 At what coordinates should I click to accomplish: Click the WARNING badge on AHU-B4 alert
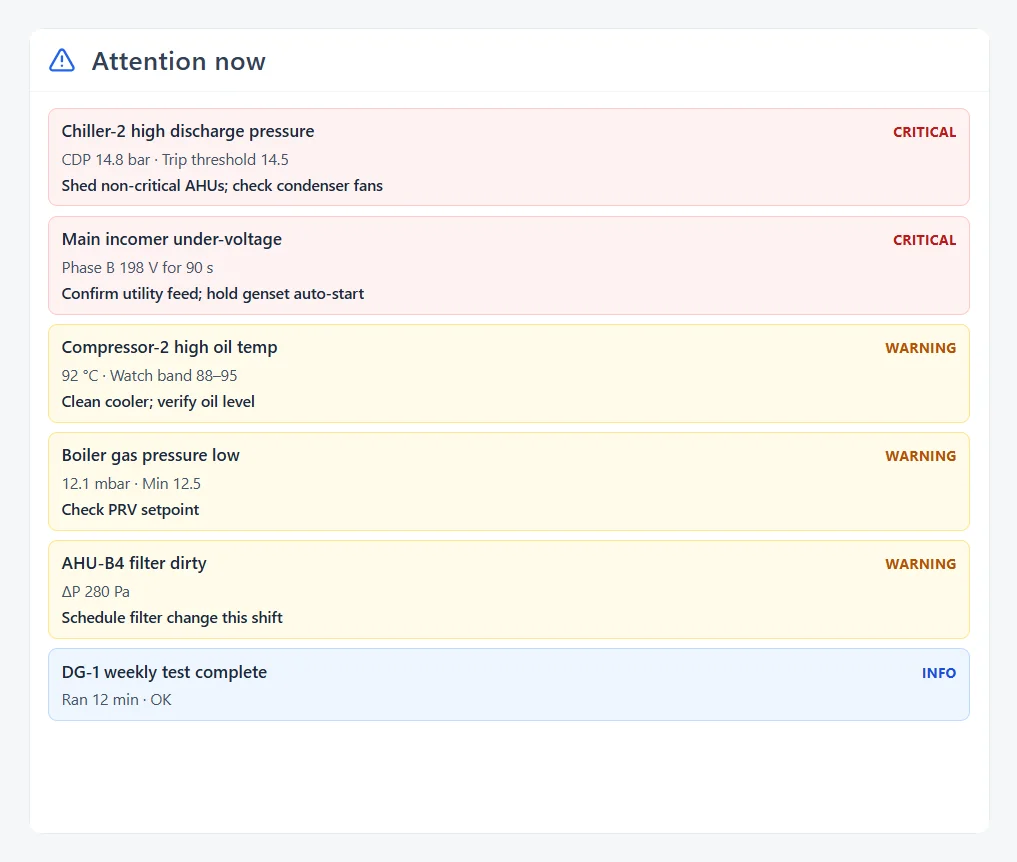(x=920, y=564)
